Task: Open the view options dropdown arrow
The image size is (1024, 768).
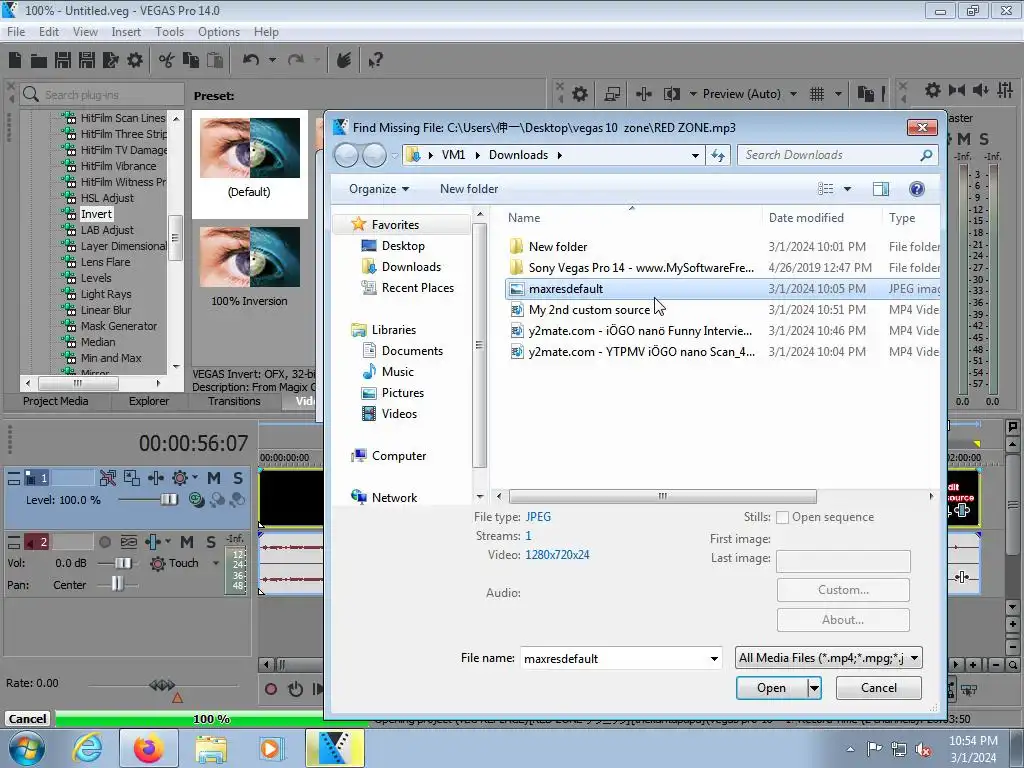Action: pos(848,189)
